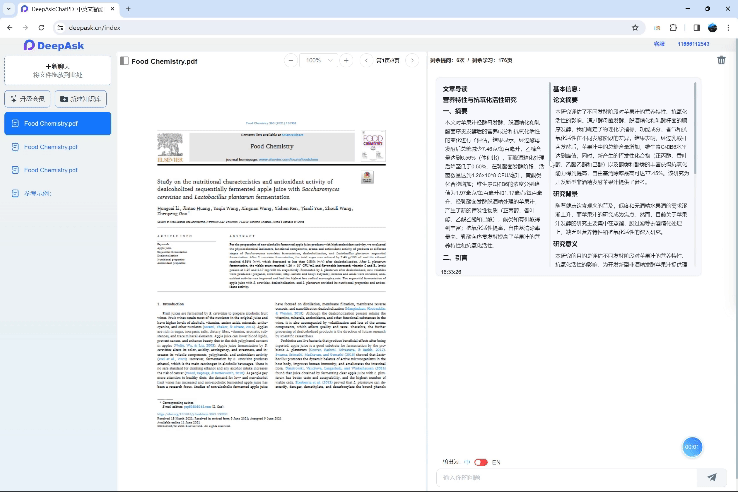Viewport: 738px width, 492px height.
Task: Click the Food Chemistry journal cover thumbnail
Action: coord(373,146)
